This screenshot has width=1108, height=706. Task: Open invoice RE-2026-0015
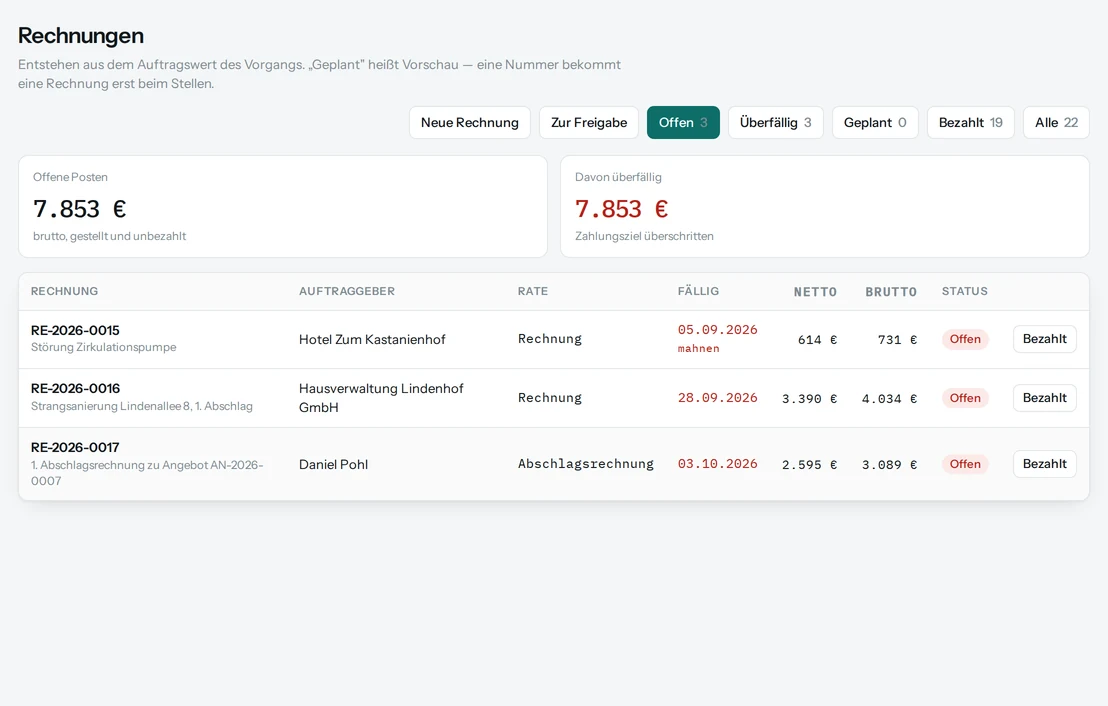(75, 330)
